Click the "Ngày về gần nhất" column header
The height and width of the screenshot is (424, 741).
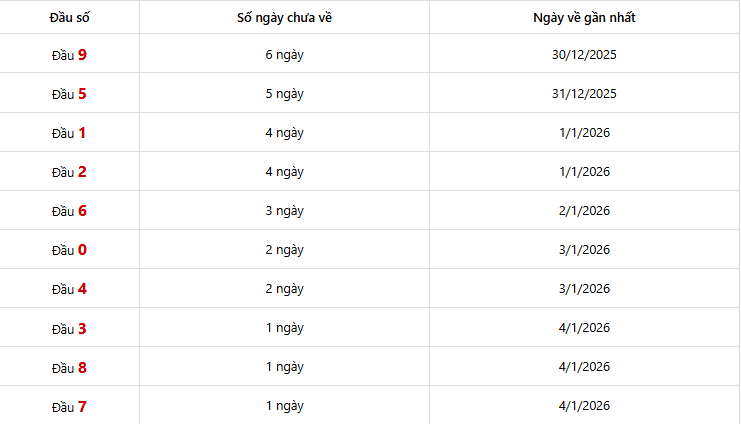click(585, 18)
